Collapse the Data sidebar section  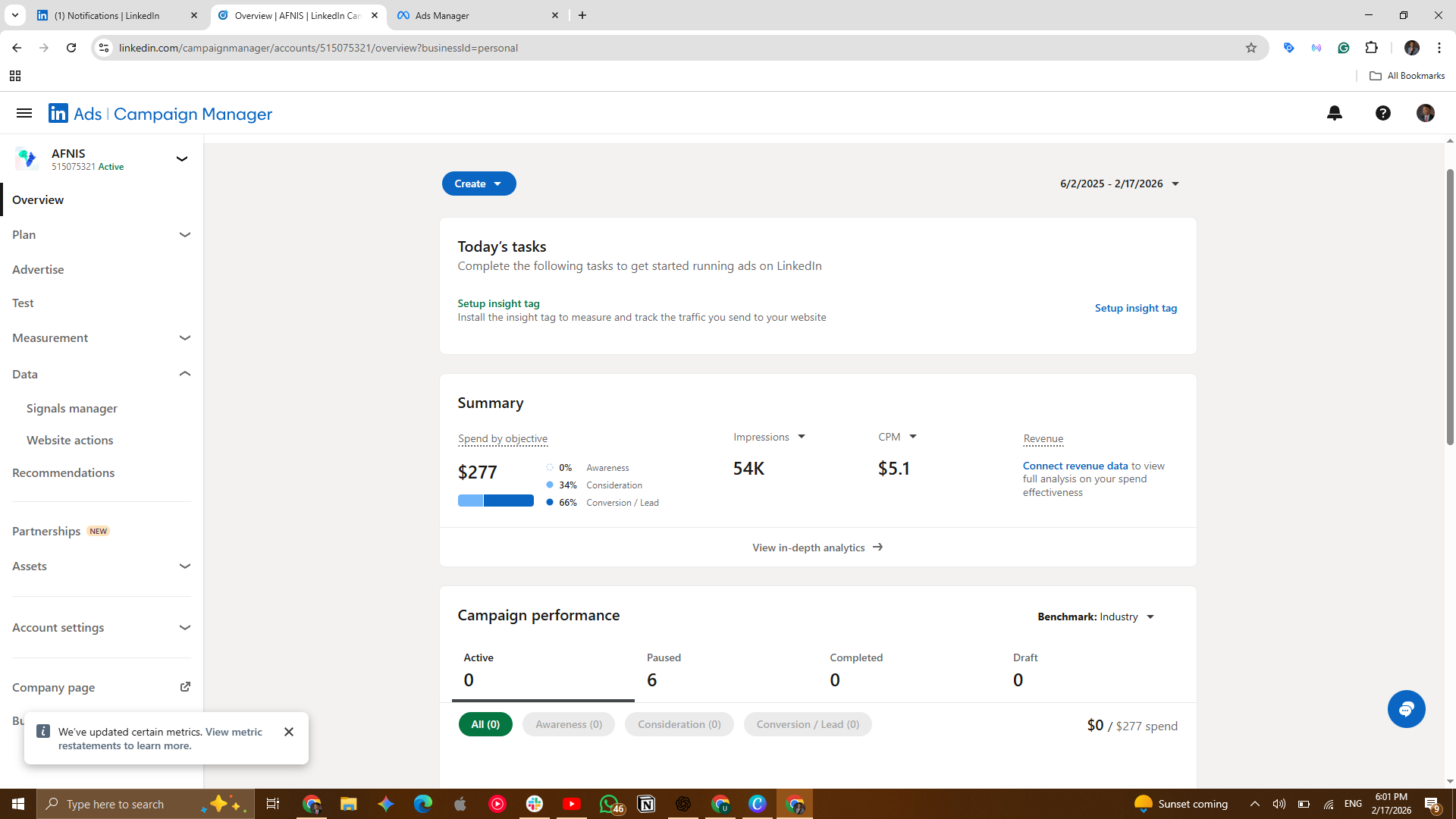coord(184,374)
